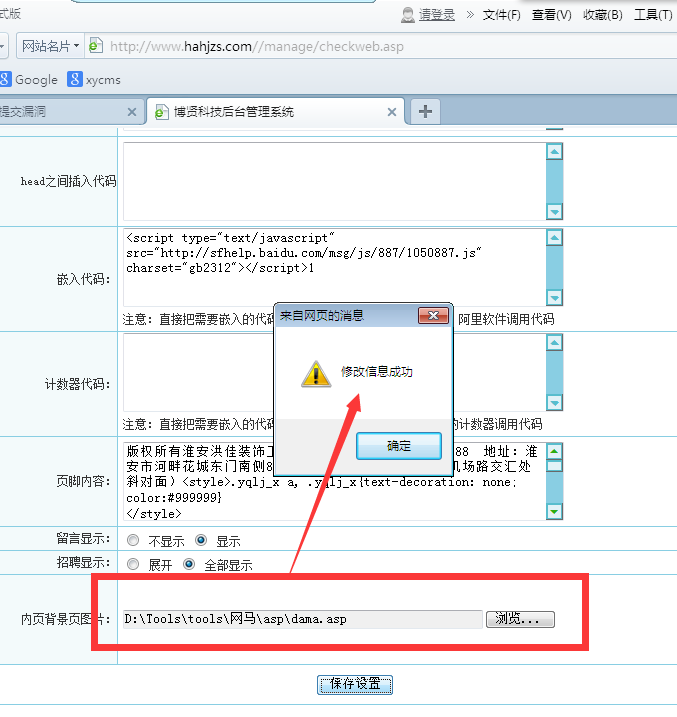
Task: Close the 来自网页的消息 dialog
Action: pyautogui.click(x=433, y=316)
